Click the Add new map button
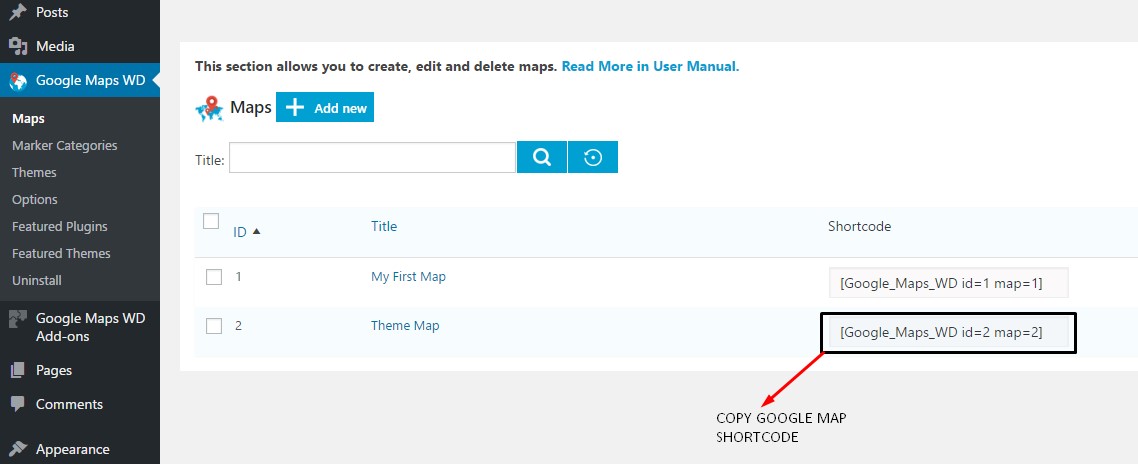 325,108
